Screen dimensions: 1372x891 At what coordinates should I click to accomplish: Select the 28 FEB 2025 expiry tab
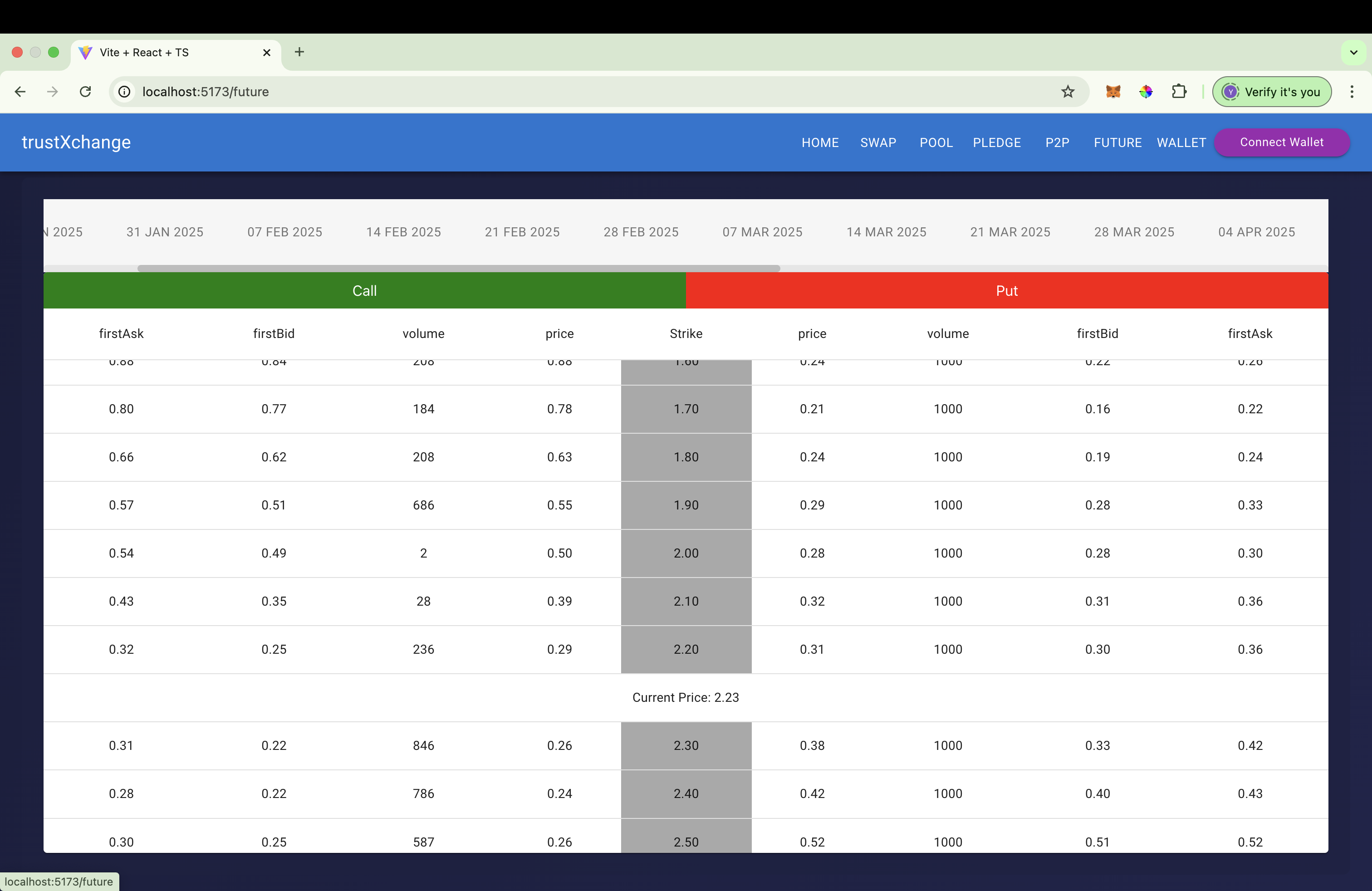(x=641, y=232)
